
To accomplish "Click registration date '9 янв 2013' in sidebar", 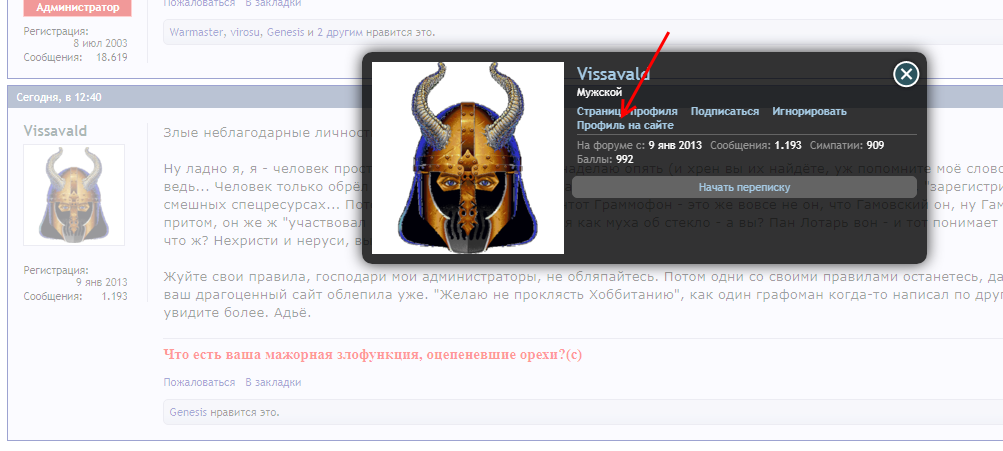I will point(102,282).
